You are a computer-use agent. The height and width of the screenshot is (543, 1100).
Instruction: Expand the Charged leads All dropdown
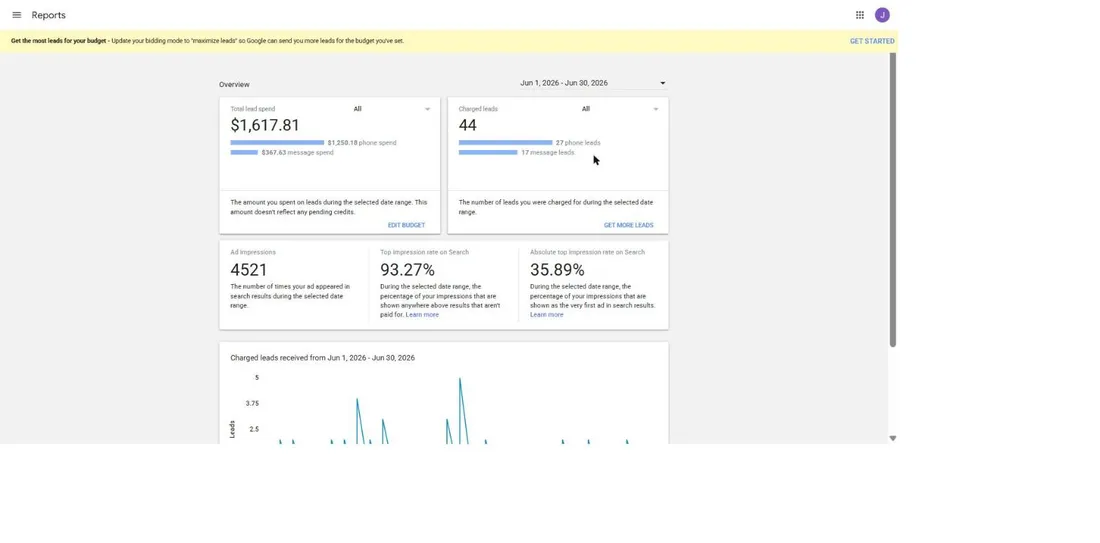[620, 109]
